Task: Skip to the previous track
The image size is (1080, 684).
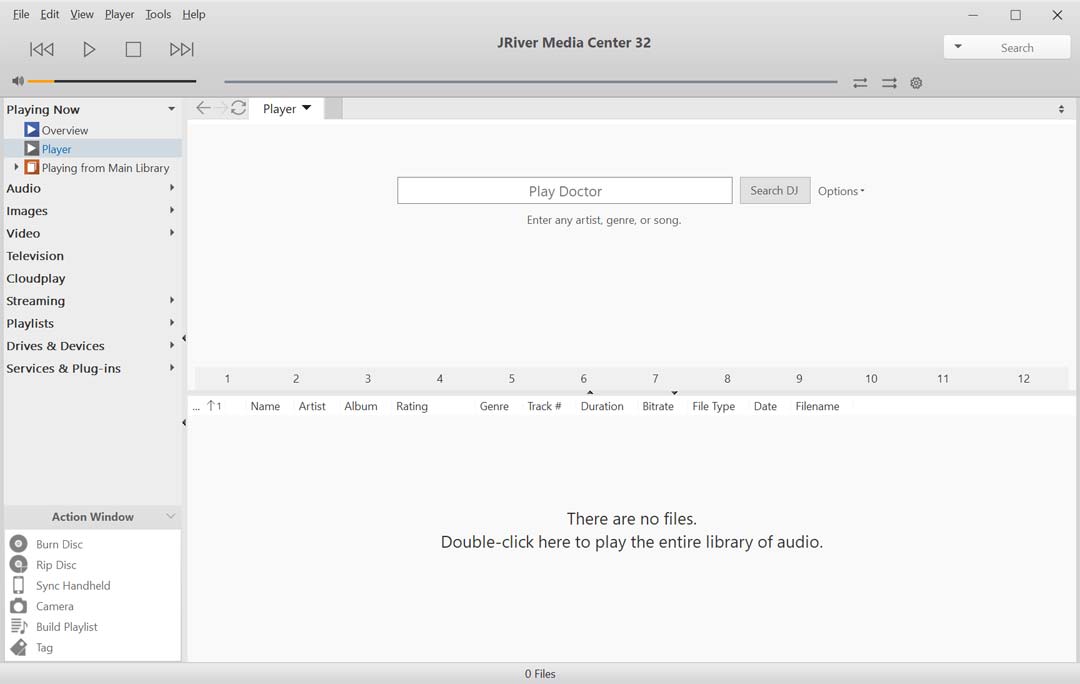Action: tap(41, 49)
